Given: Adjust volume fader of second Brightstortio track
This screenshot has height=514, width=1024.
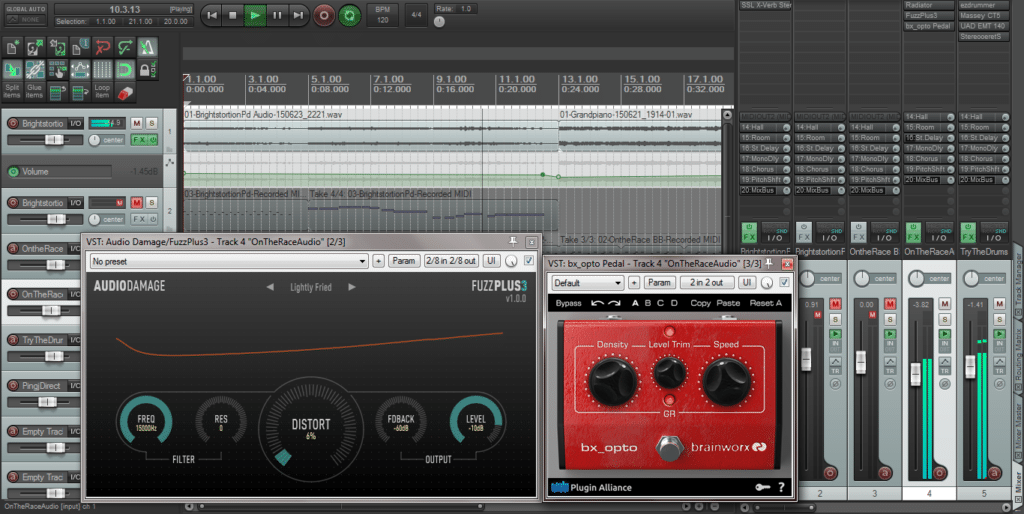Looking at the screenshot, I should click(55, 219).
